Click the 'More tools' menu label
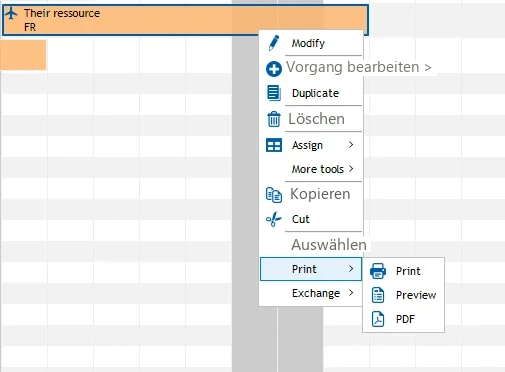Image resolution: width=505 pixels, height=372 pixels. point(318,169)
